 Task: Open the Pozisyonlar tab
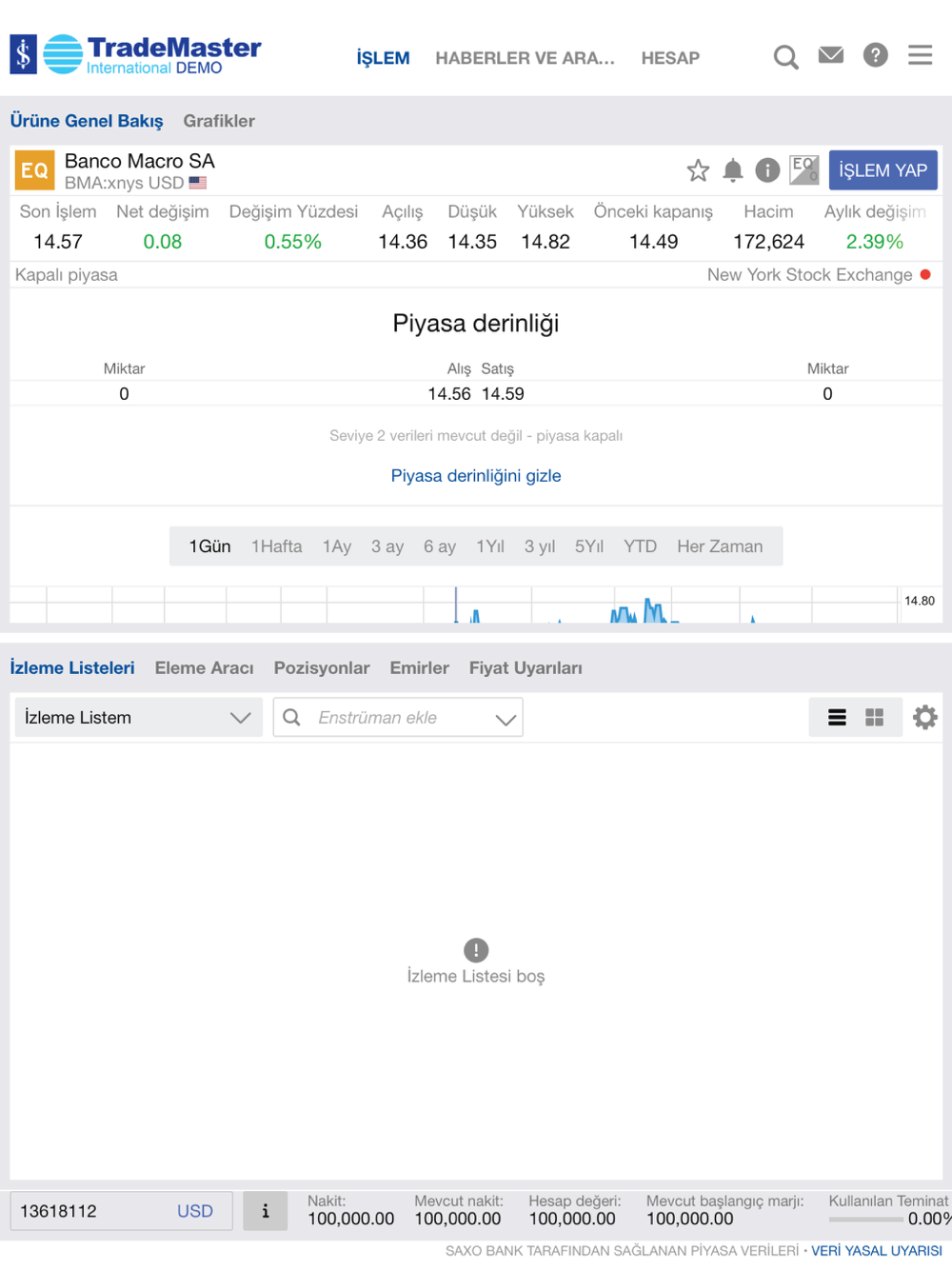click(x=322, y=668)
